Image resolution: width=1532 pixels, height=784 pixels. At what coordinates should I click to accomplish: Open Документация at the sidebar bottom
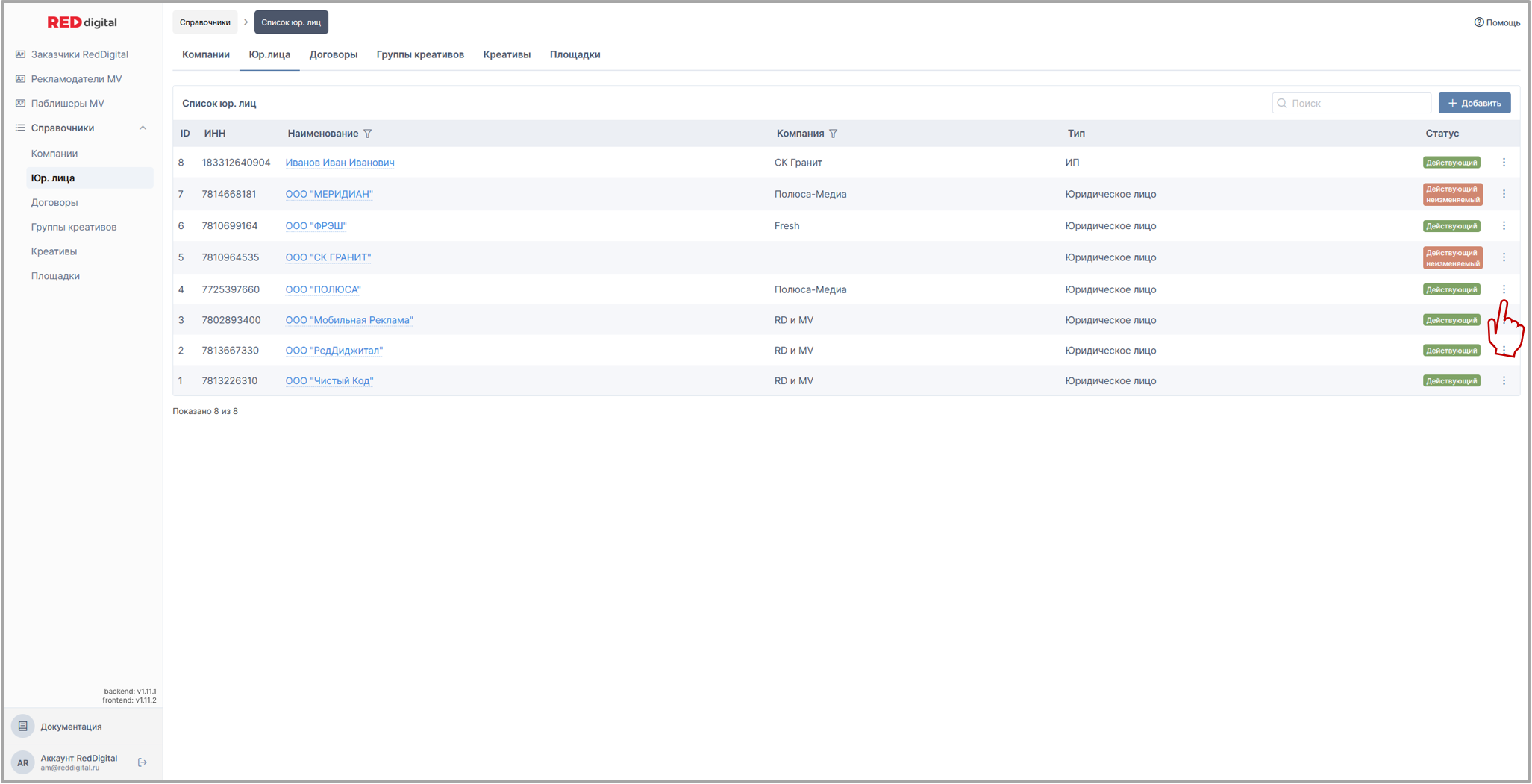coord(71,727)
